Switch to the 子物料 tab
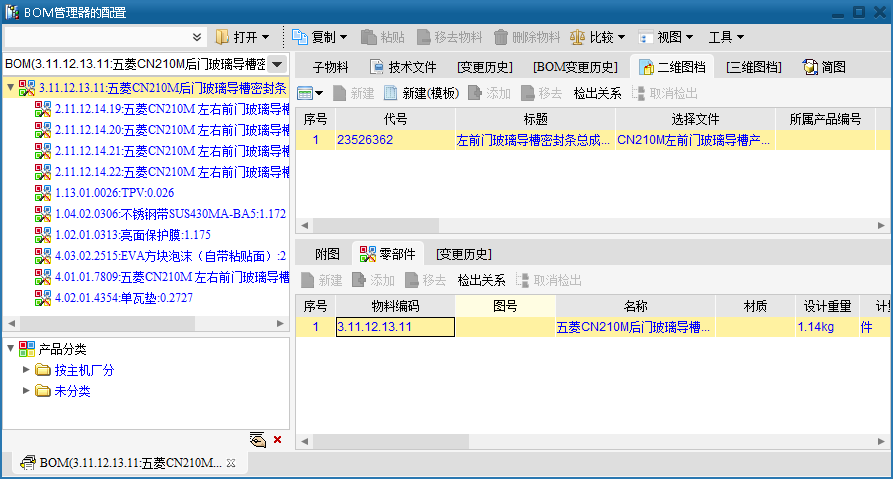The height and width of the screenshot is (479, 893). [330, 67]
